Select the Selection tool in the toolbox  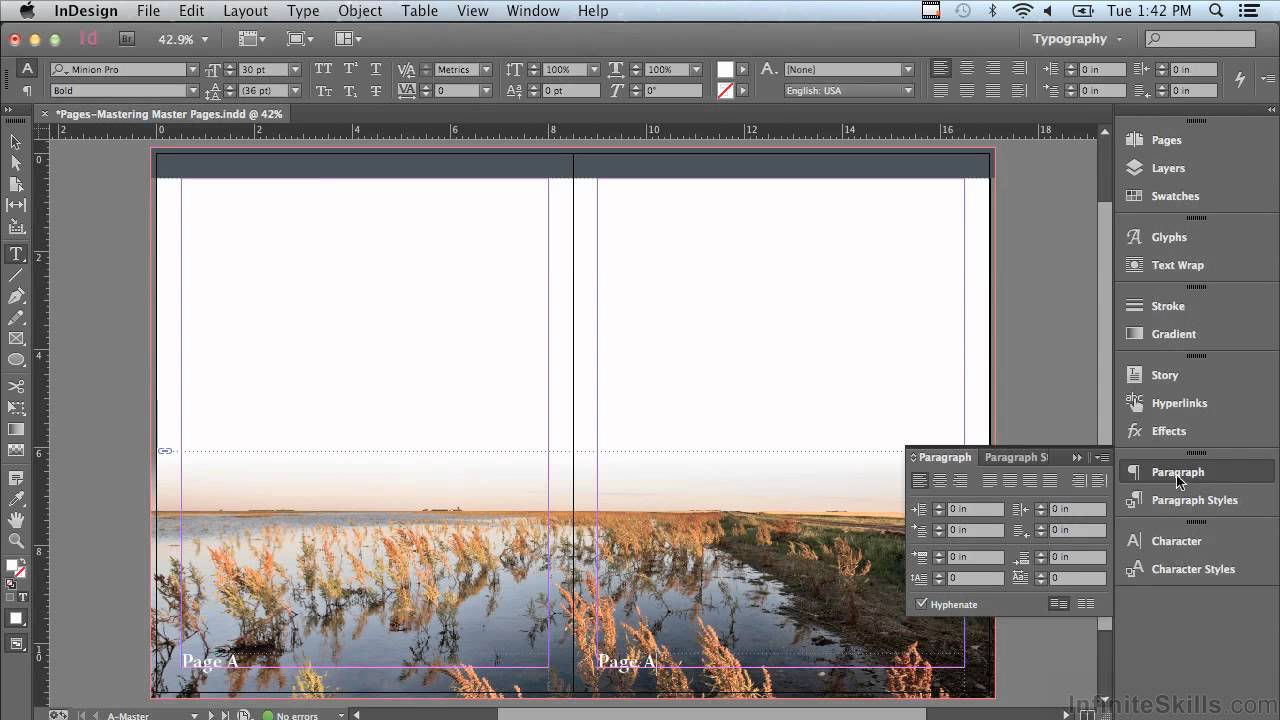click(x=16, y=142)
